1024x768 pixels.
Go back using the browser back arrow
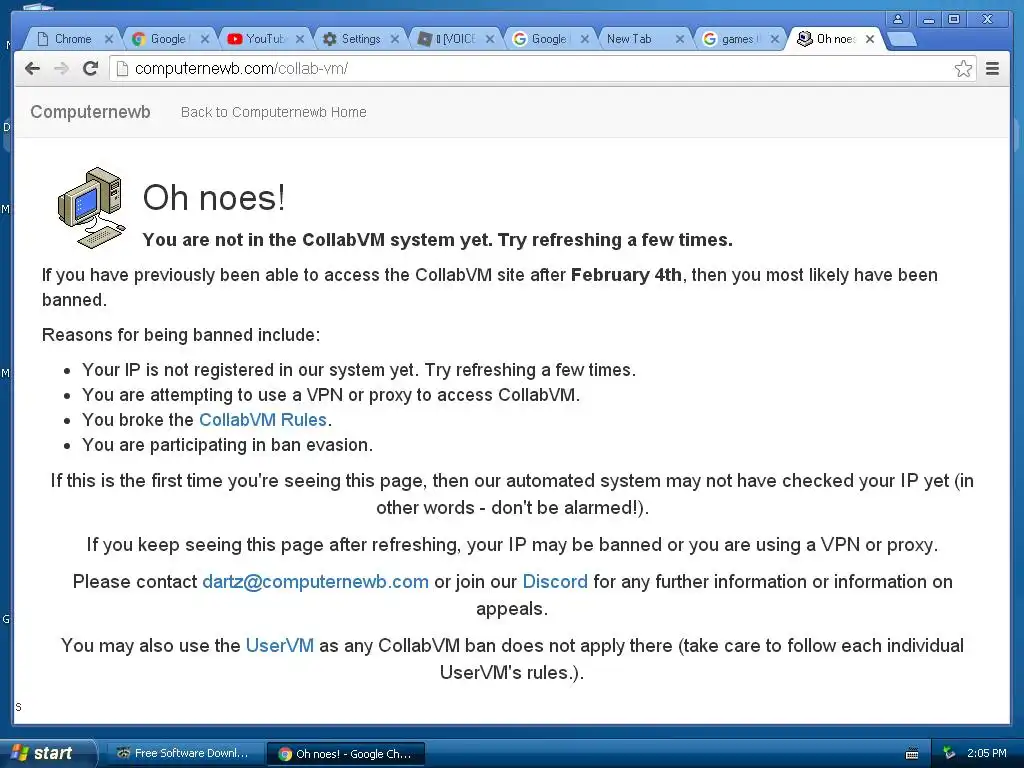pos(32,69)
